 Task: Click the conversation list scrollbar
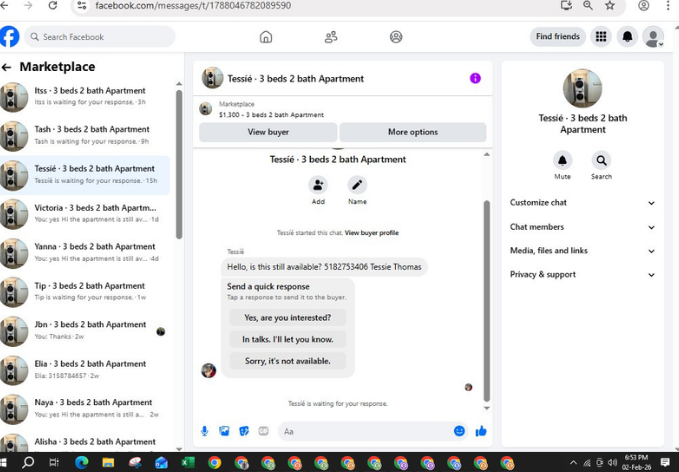pos(179,165)
